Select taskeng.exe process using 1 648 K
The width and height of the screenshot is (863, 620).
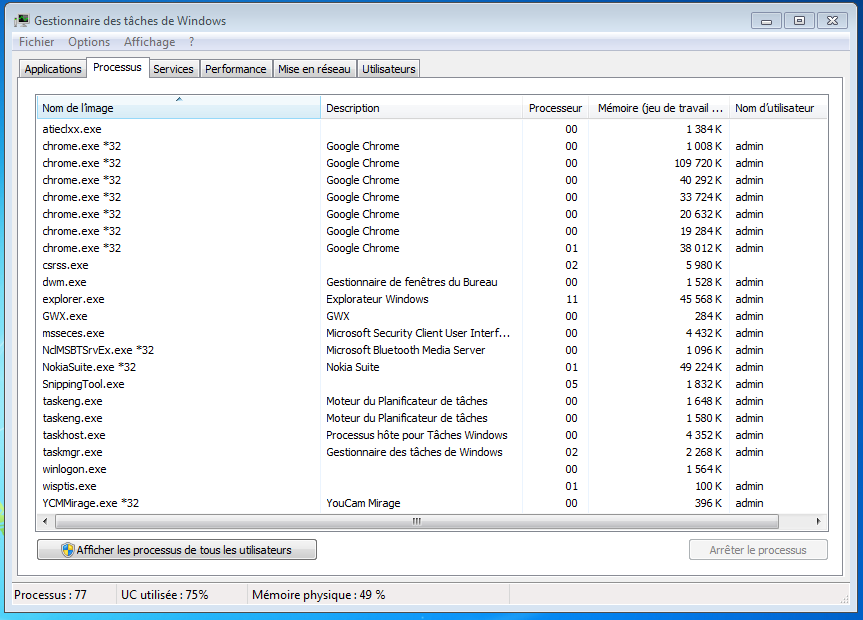pyautogui.click(x=432, y=401)
